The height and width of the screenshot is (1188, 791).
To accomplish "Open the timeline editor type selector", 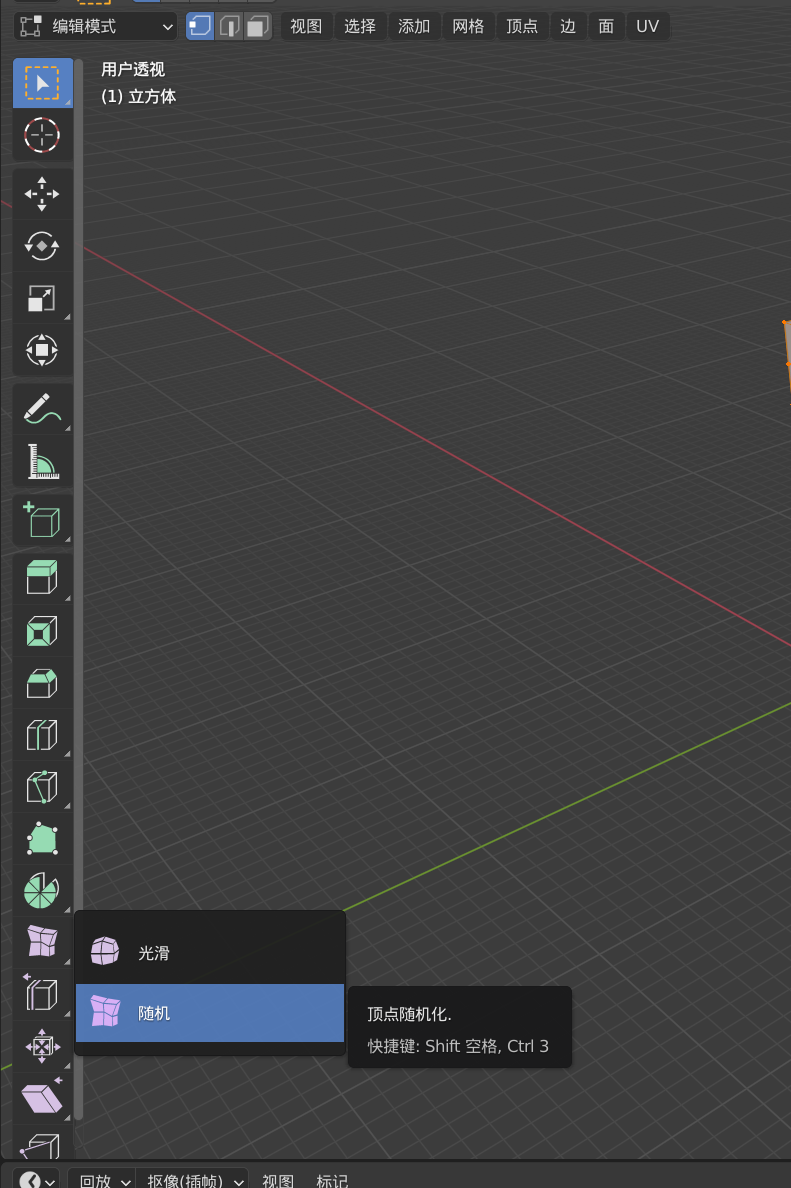I will pyautogui.click(x=36, y=1180).
